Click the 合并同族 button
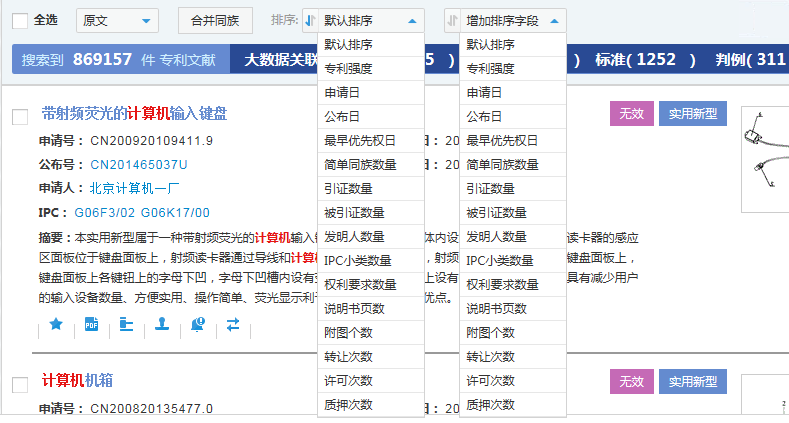The width and height of the screenshot is (789, 423). pyautogui.click(x=215, y=20)
